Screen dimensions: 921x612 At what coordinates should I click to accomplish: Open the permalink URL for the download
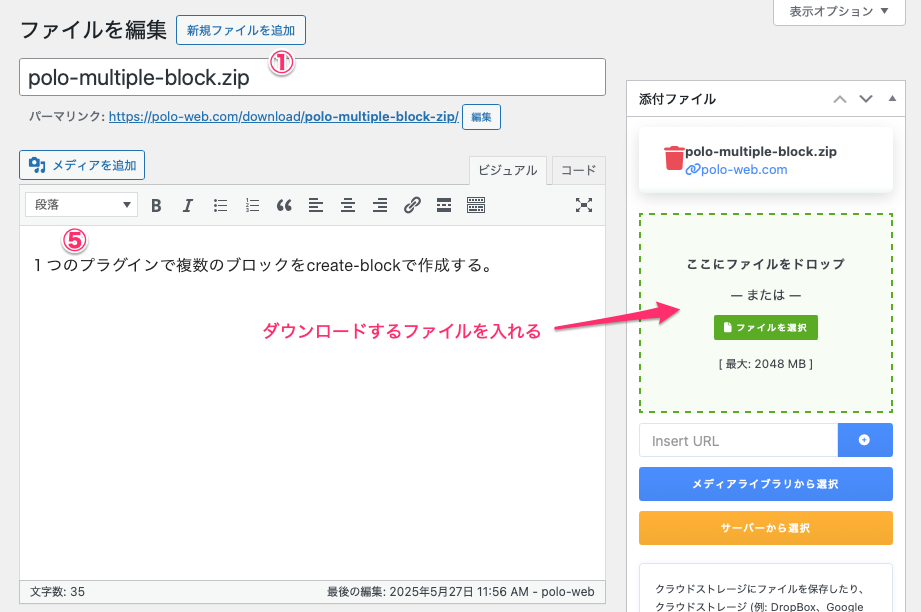point(284,117)
